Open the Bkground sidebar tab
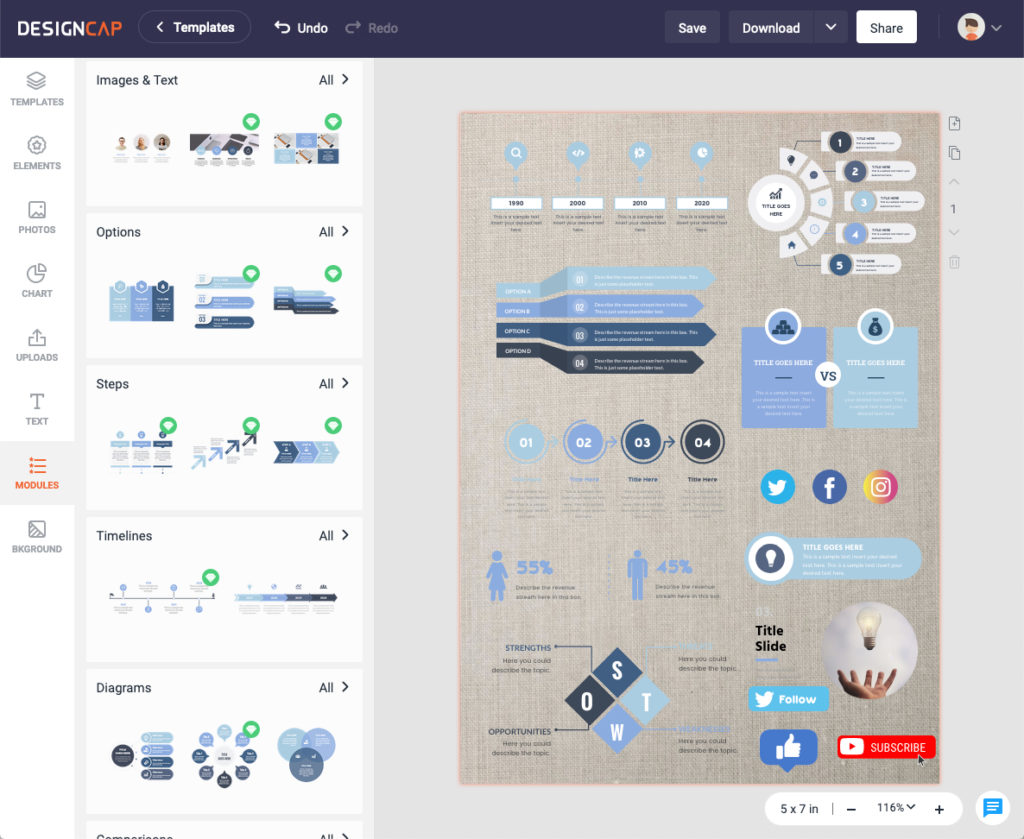The height and width of the screenshot is (839, 1024). point(37,537)
